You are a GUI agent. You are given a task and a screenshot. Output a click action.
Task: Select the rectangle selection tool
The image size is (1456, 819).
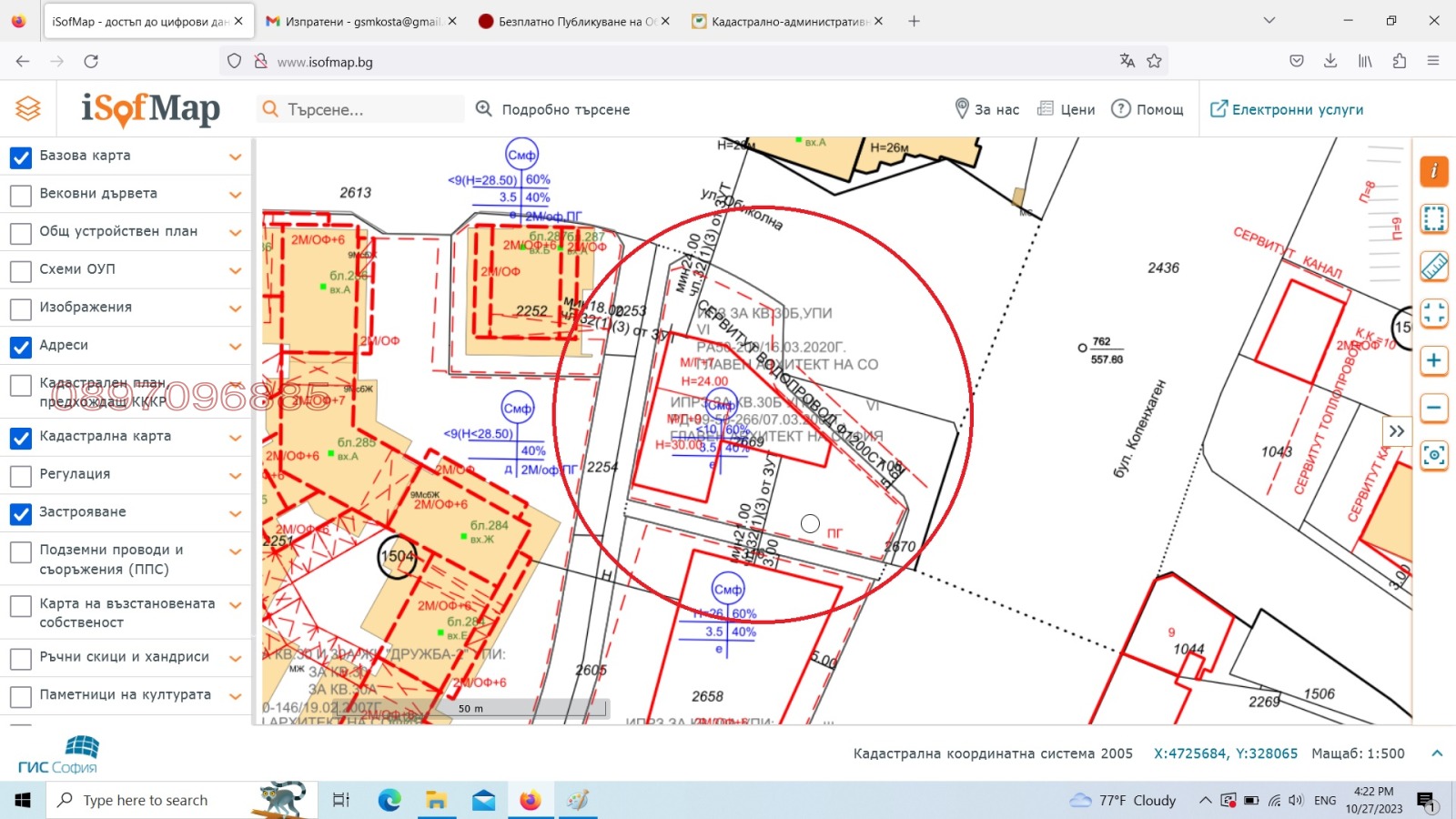pos(1433,218)
